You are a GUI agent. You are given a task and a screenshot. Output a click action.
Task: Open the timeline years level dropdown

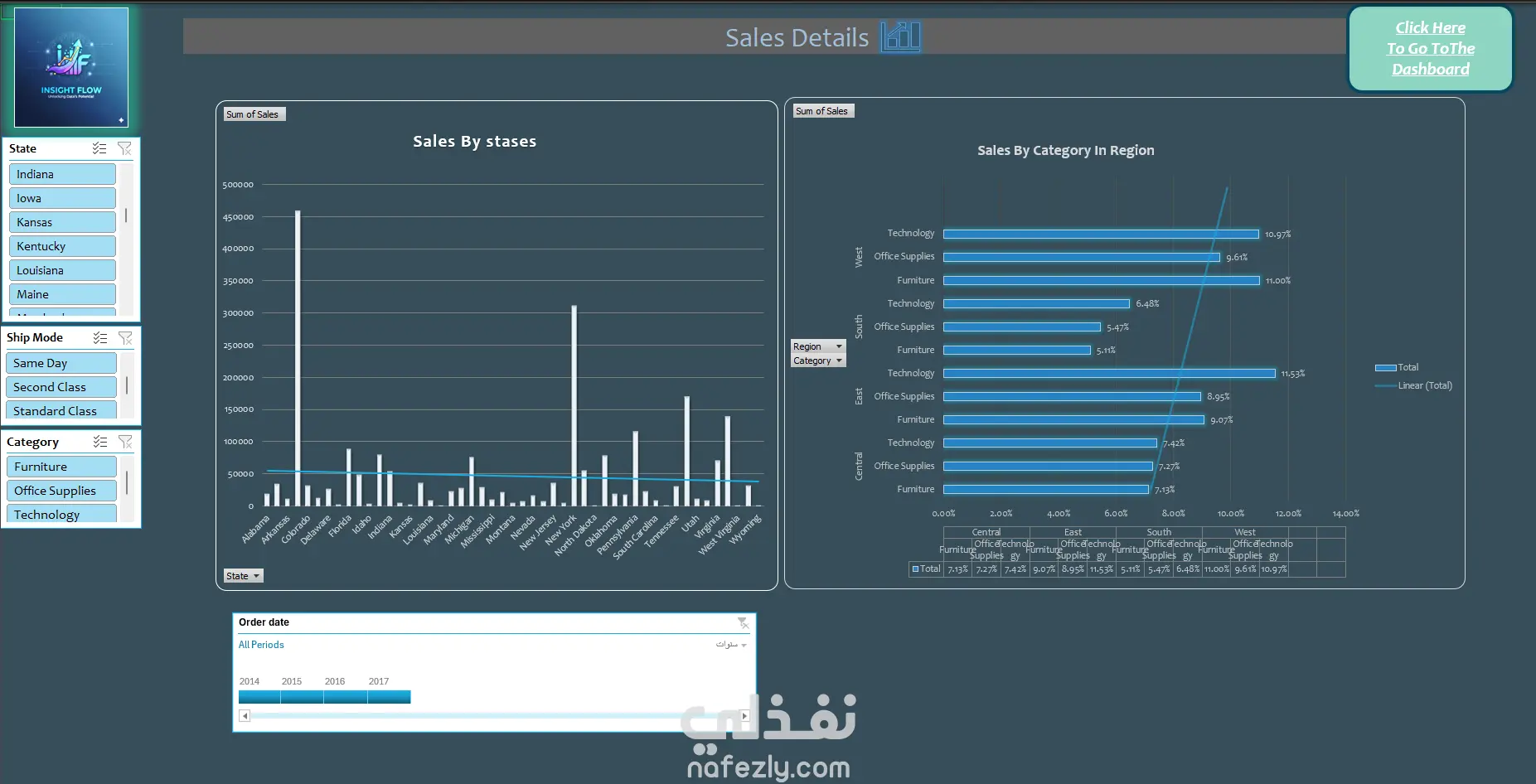click(x=732, y=645)
